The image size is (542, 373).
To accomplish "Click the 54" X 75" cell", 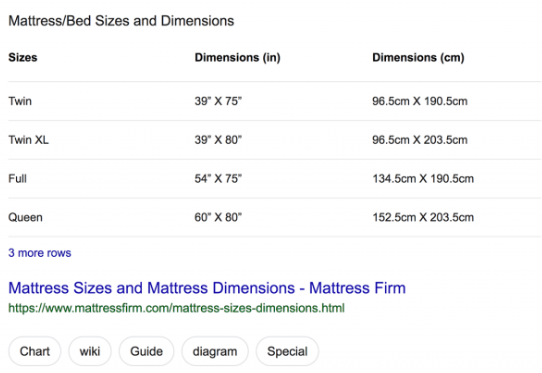I will click(218, 179).
